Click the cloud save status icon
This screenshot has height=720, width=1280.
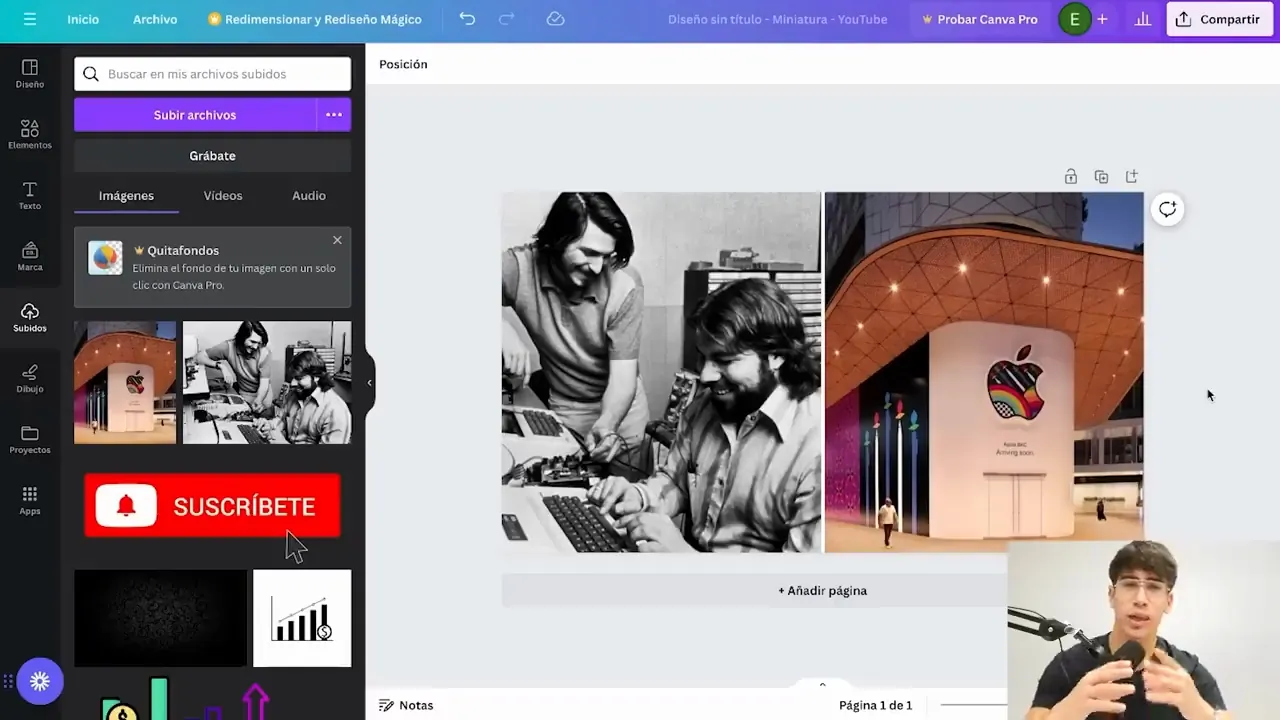556,19
